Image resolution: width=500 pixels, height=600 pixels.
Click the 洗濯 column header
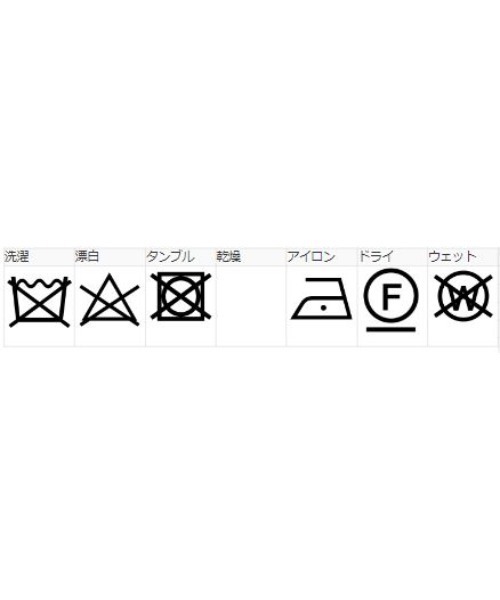16,256
